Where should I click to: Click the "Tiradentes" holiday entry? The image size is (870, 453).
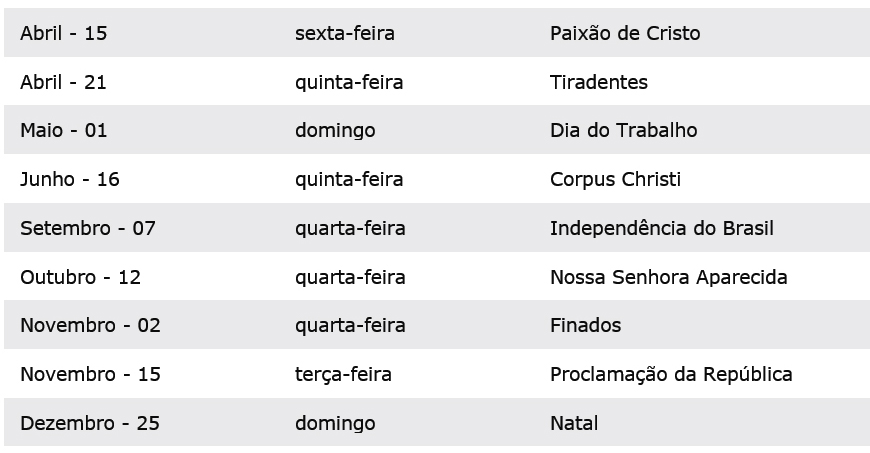(x=599, y=82)
